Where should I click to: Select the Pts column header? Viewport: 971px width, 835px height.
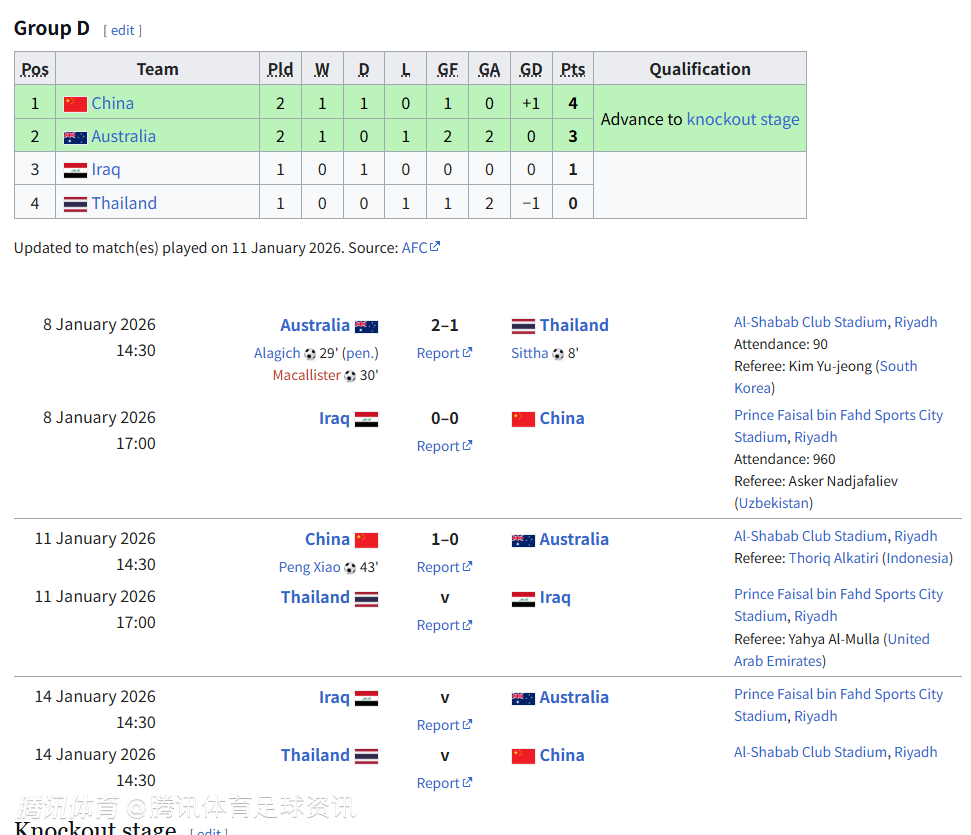point(573,69)
